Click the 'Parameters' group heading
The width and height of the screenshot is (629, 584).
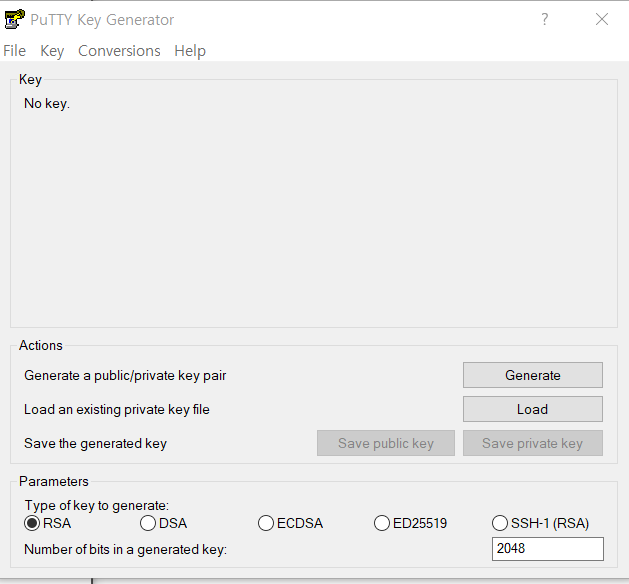(54, 481)
